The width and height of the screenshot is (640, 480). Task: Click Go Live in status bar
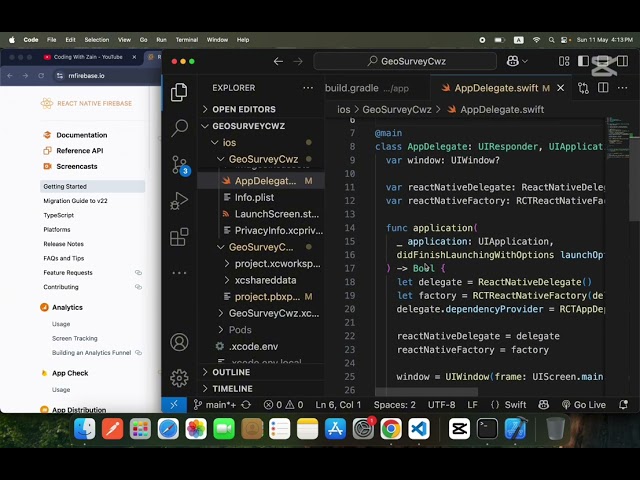584,405
